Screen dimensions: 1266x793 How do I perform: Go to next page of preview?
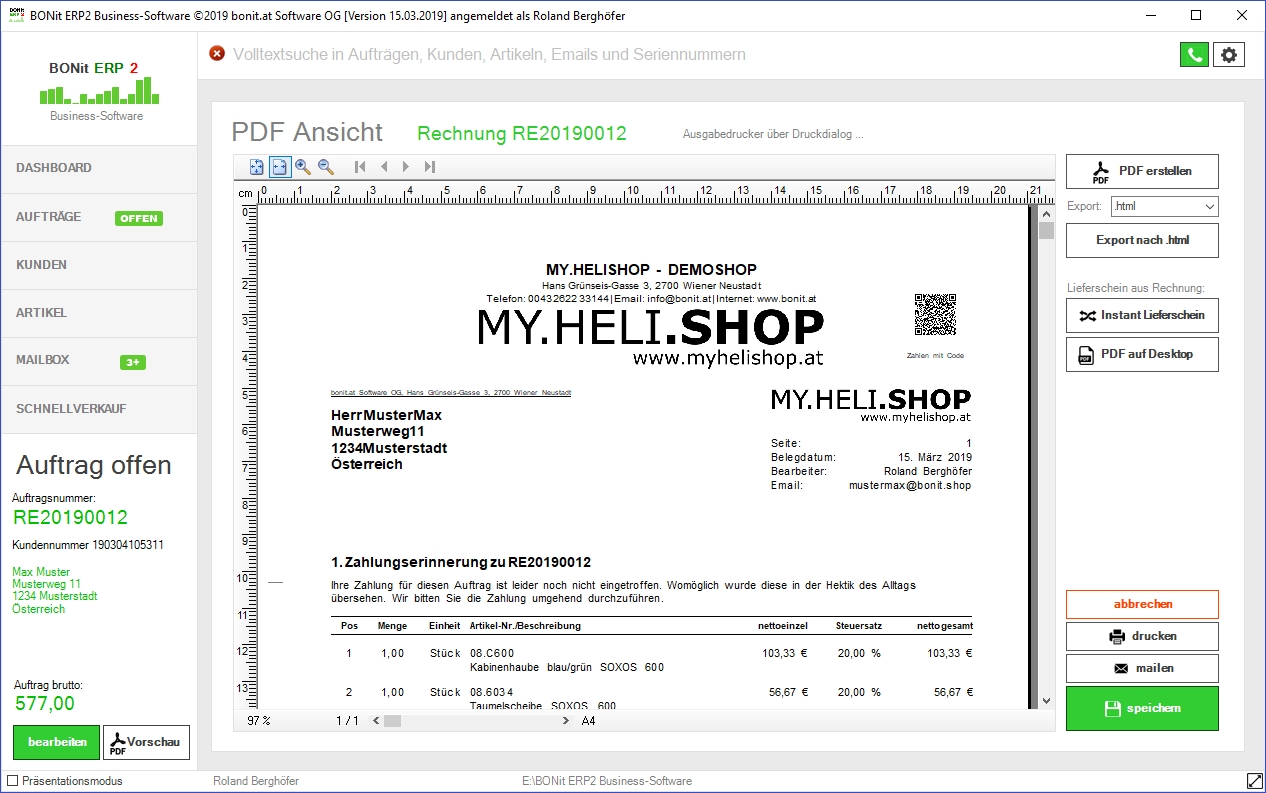pos(406,167)
